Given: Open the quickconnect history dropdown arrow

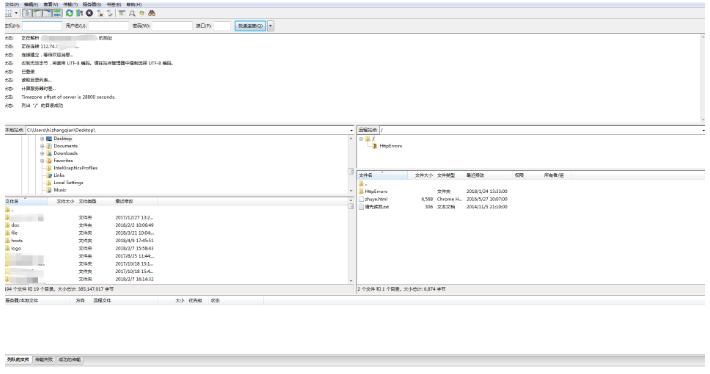Looking at the screenshot, I should [x=270, y=26].
